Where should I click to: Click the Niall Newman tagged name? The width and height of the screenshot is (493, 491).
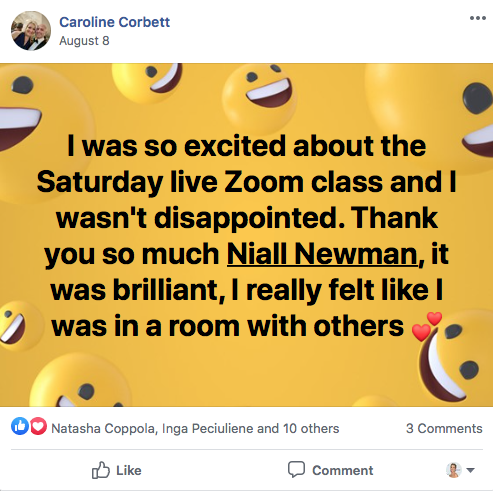[x=322, y=254]
